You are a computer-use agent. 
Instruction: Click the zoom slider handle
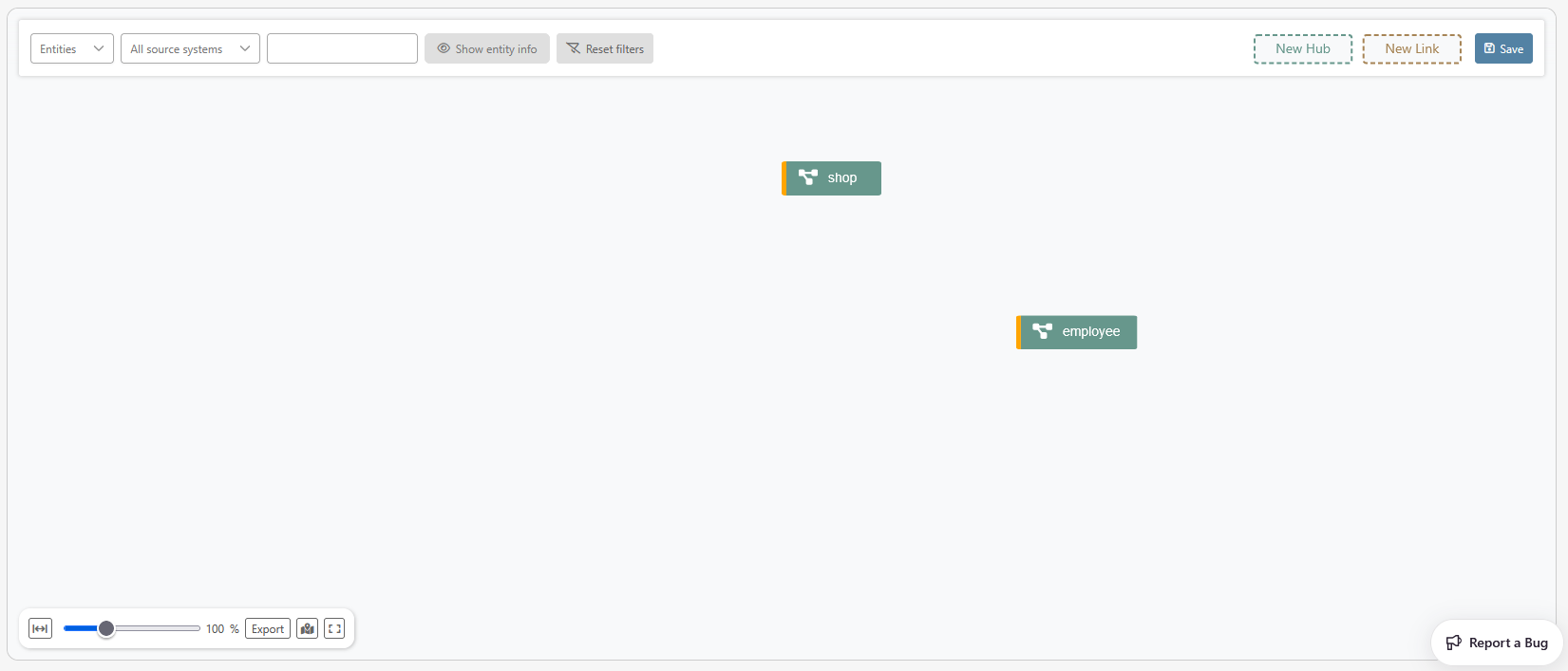tap(106, 628)
